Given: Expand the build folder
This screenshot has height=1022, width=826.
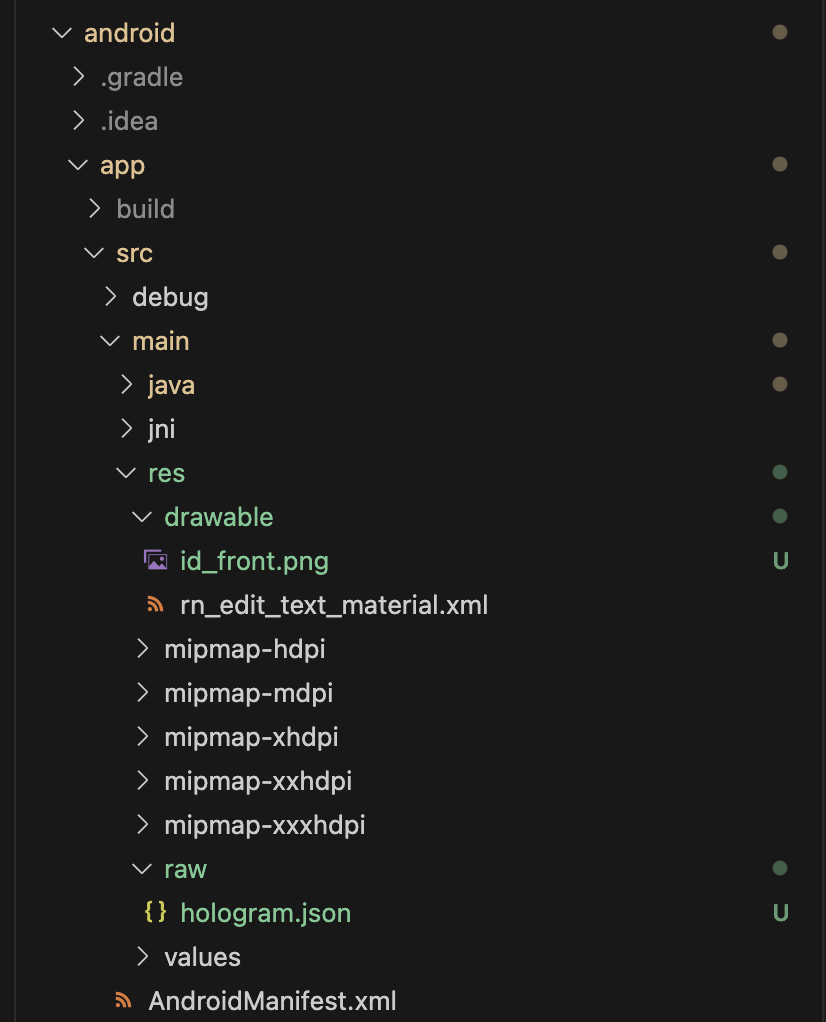Looking at the screenshot, I should tap(94, 208).
